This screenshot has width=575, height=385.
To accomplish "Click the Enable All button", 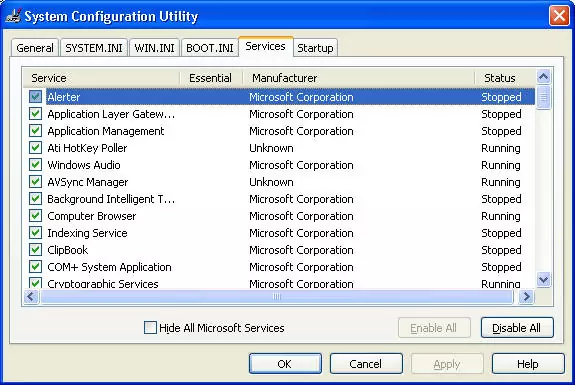I will click(x=434, y=328).
